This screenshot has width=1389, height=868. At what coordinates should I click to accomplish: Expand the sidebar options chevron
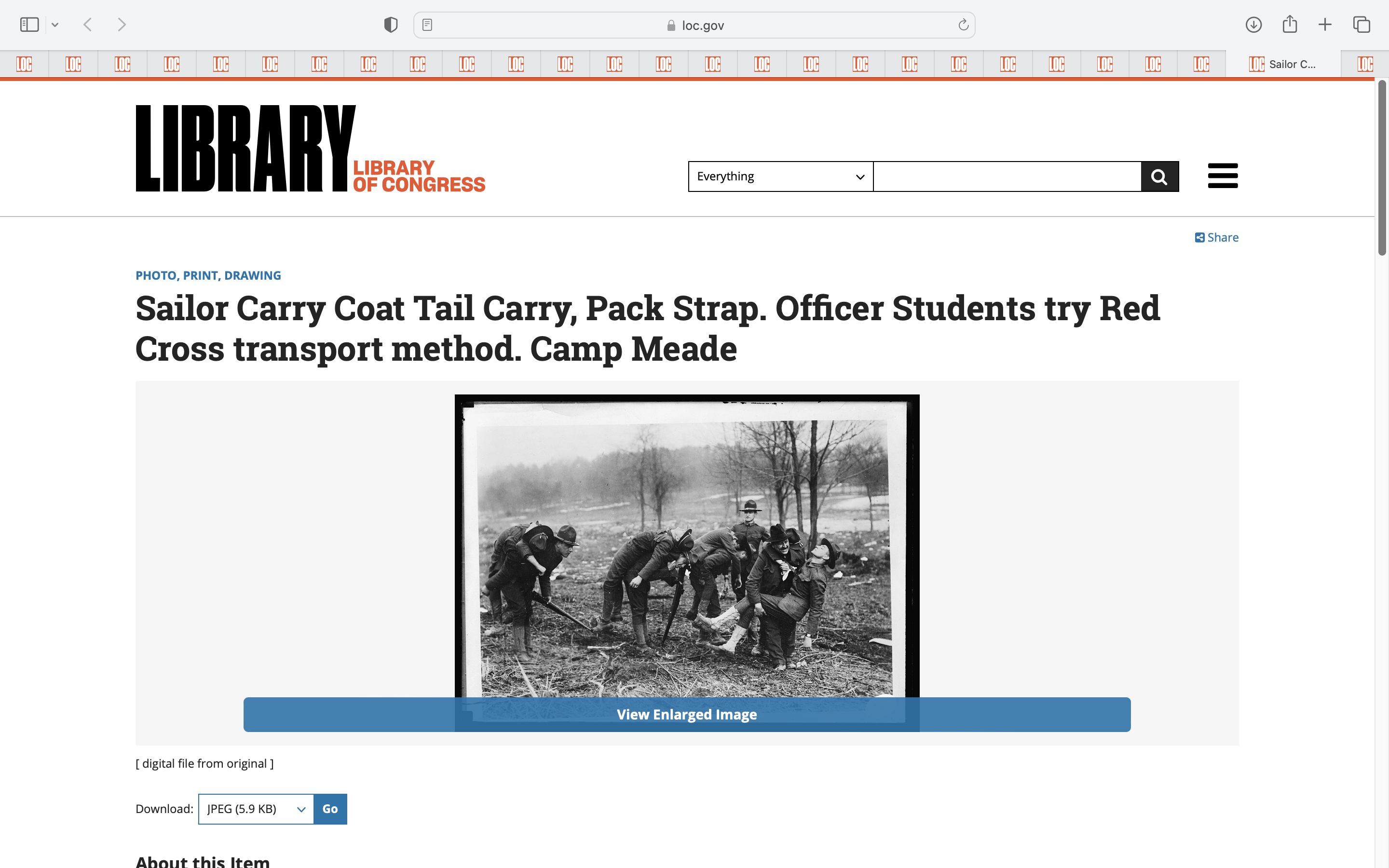[x=55, y=25]
